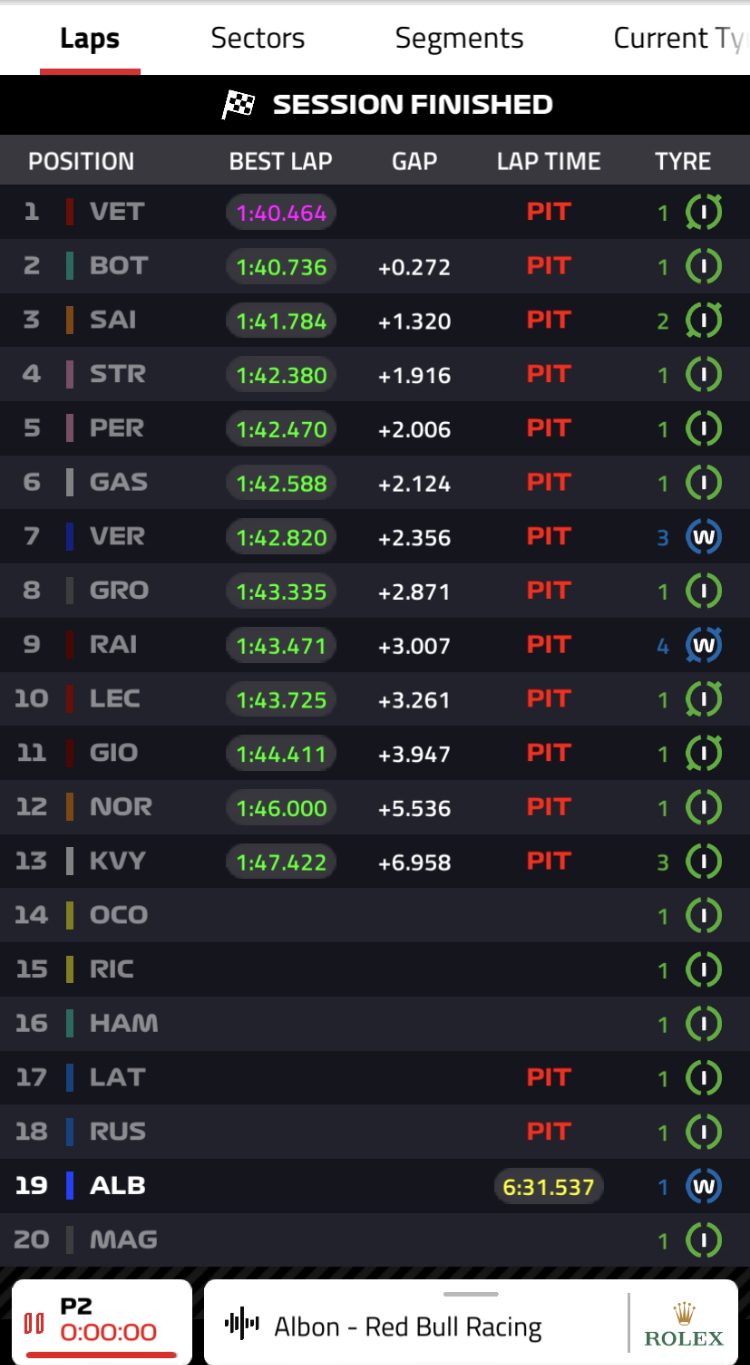
Task: Click the Rolex sponsor logo
Action: (x=683, y=1325)
